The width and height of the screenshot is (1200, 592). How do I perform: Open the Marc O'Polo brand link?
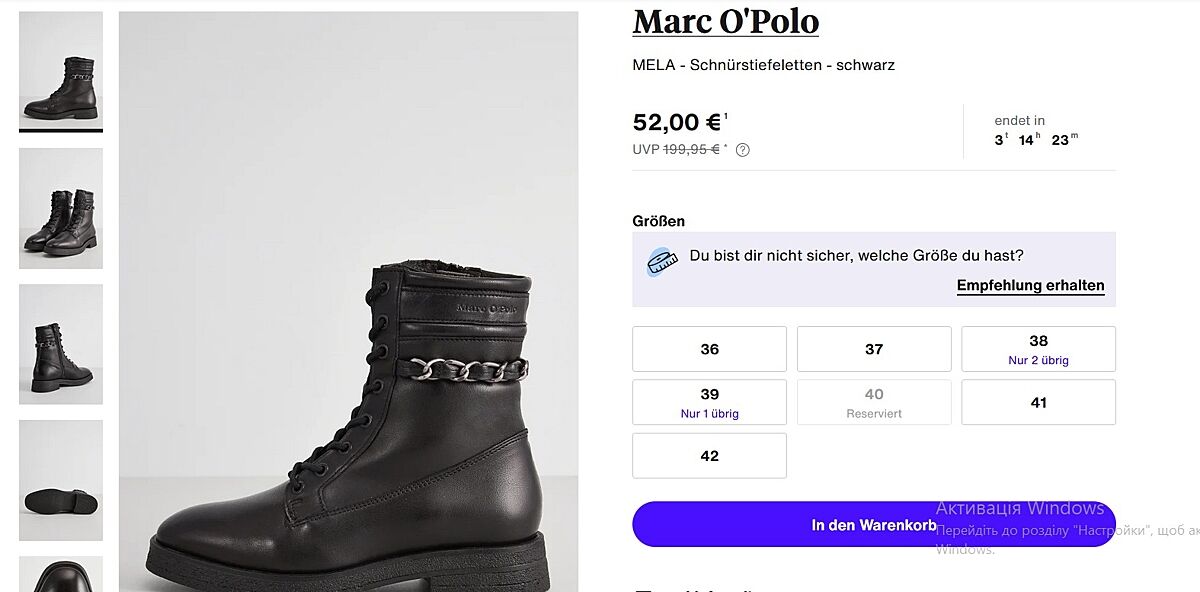[725, 21]
